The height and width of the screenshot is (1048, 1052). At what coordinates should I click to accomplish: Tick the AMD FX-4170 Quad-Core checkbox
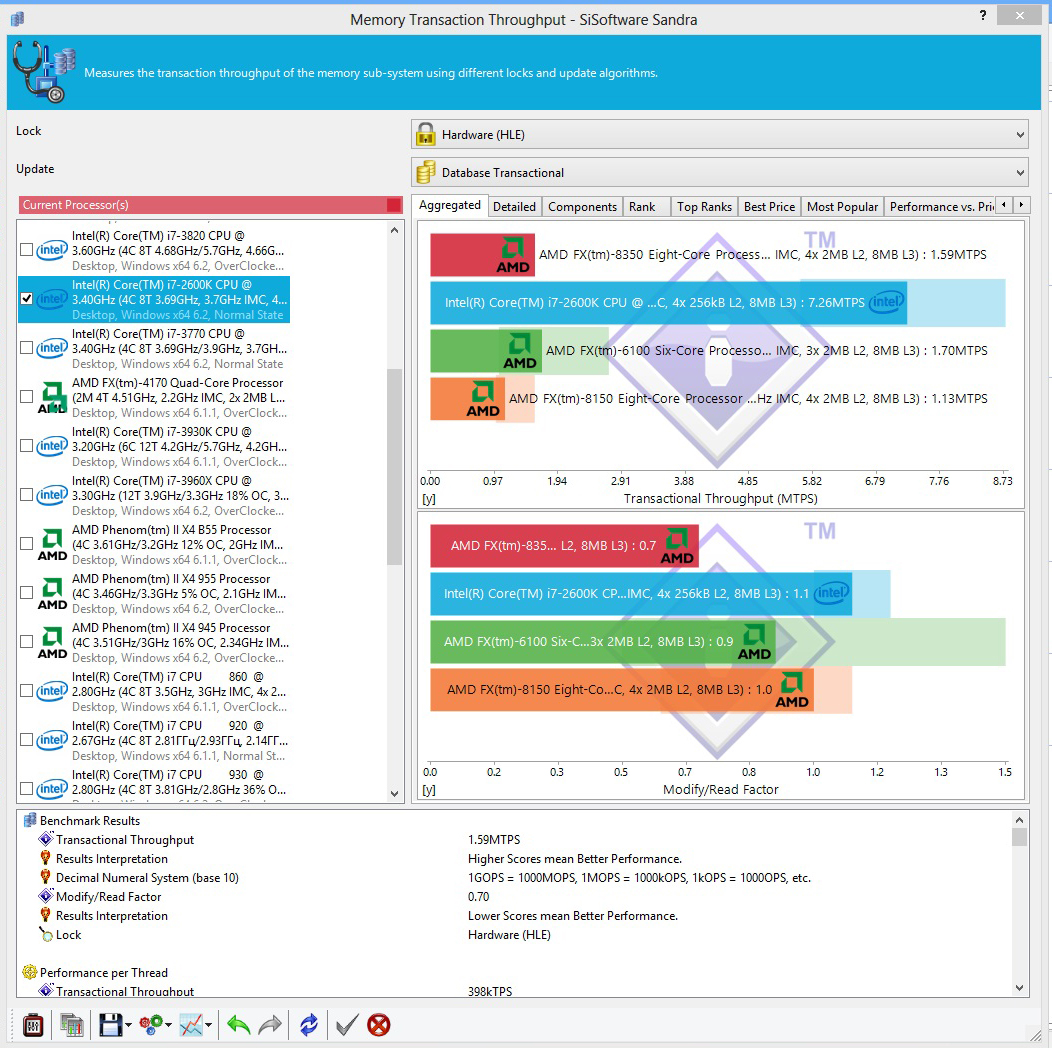pos(26,397)
